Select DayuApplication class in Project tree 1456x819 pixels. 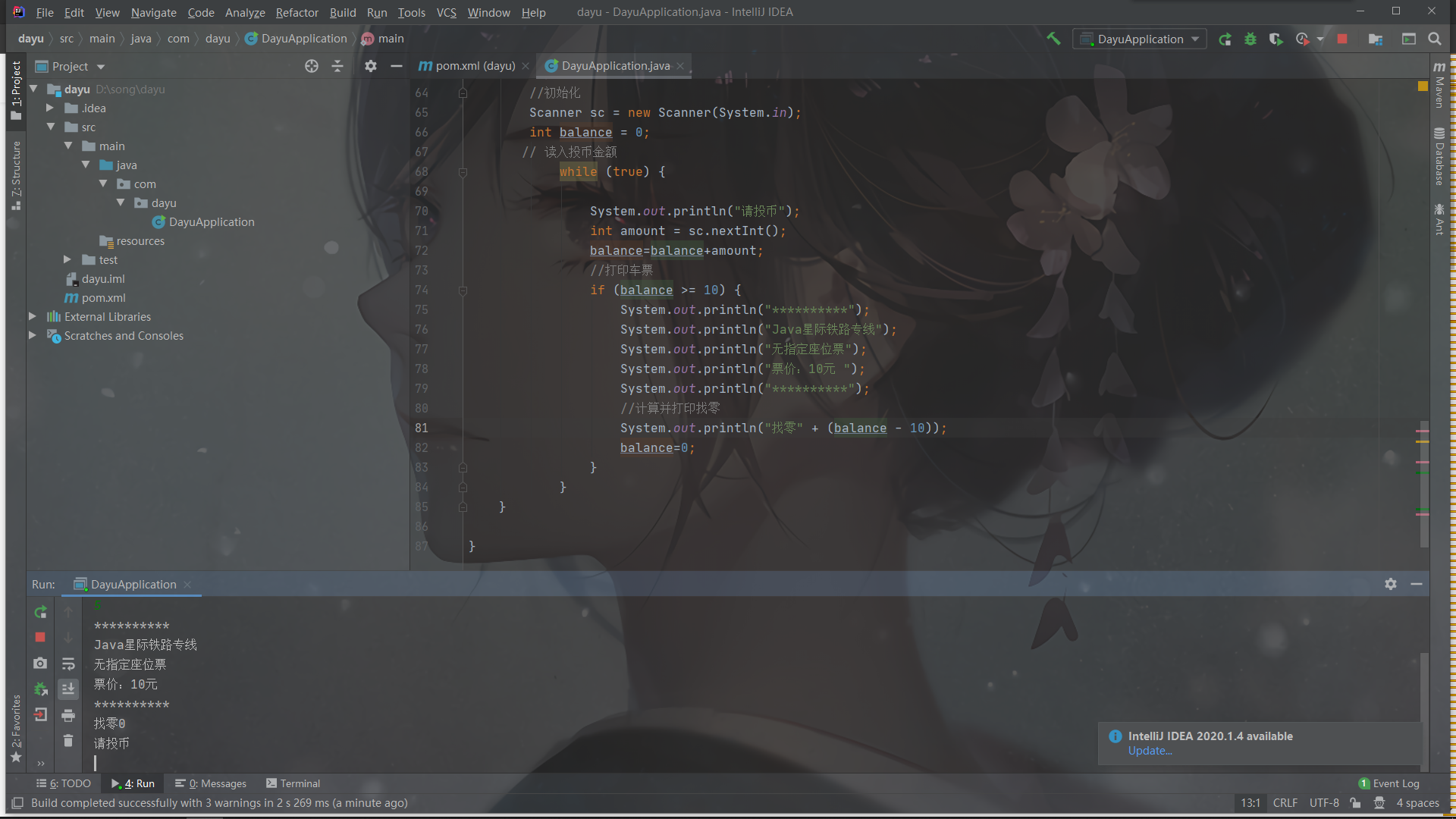pyautogui.click(x=211, y=221)
